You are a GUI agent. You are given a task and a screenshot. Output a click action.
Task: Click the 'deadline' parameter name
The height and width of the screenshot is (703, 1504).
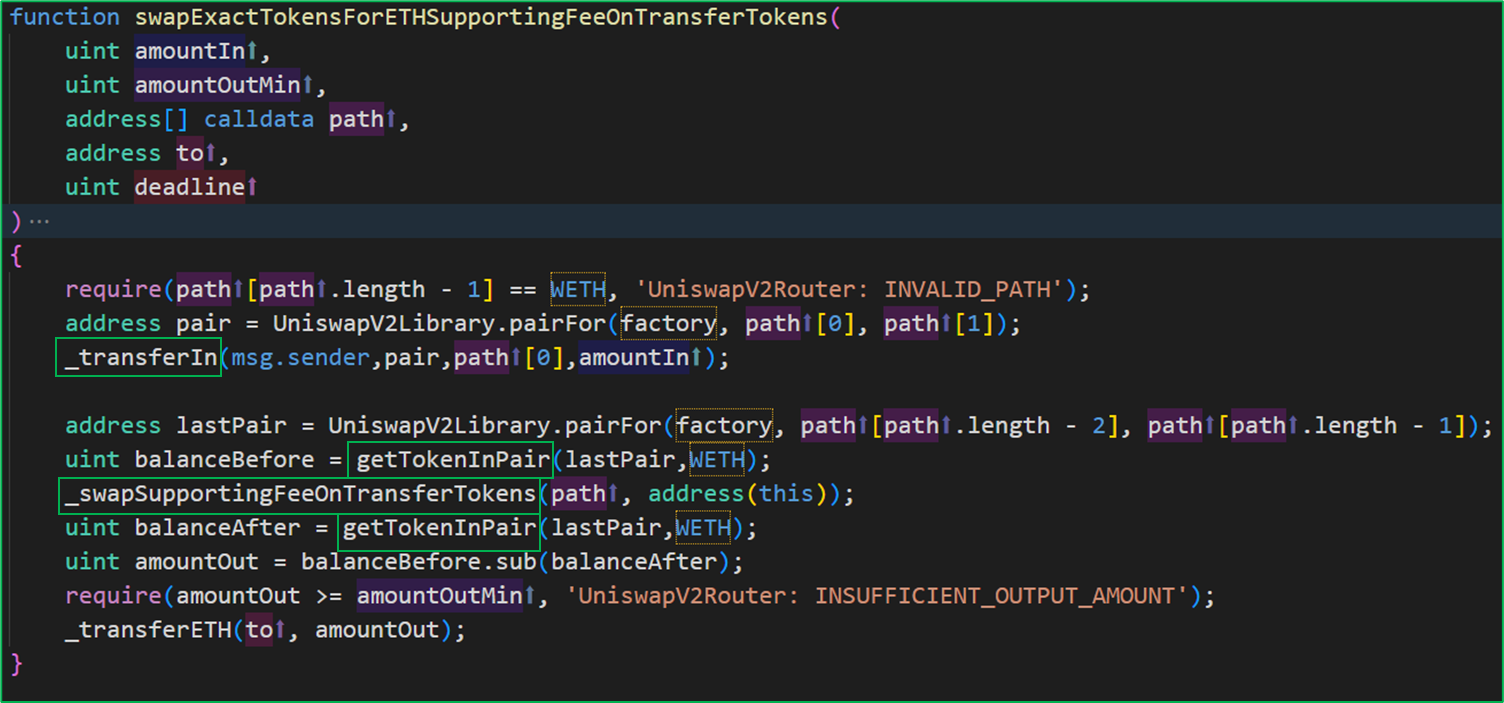point(190,187)
